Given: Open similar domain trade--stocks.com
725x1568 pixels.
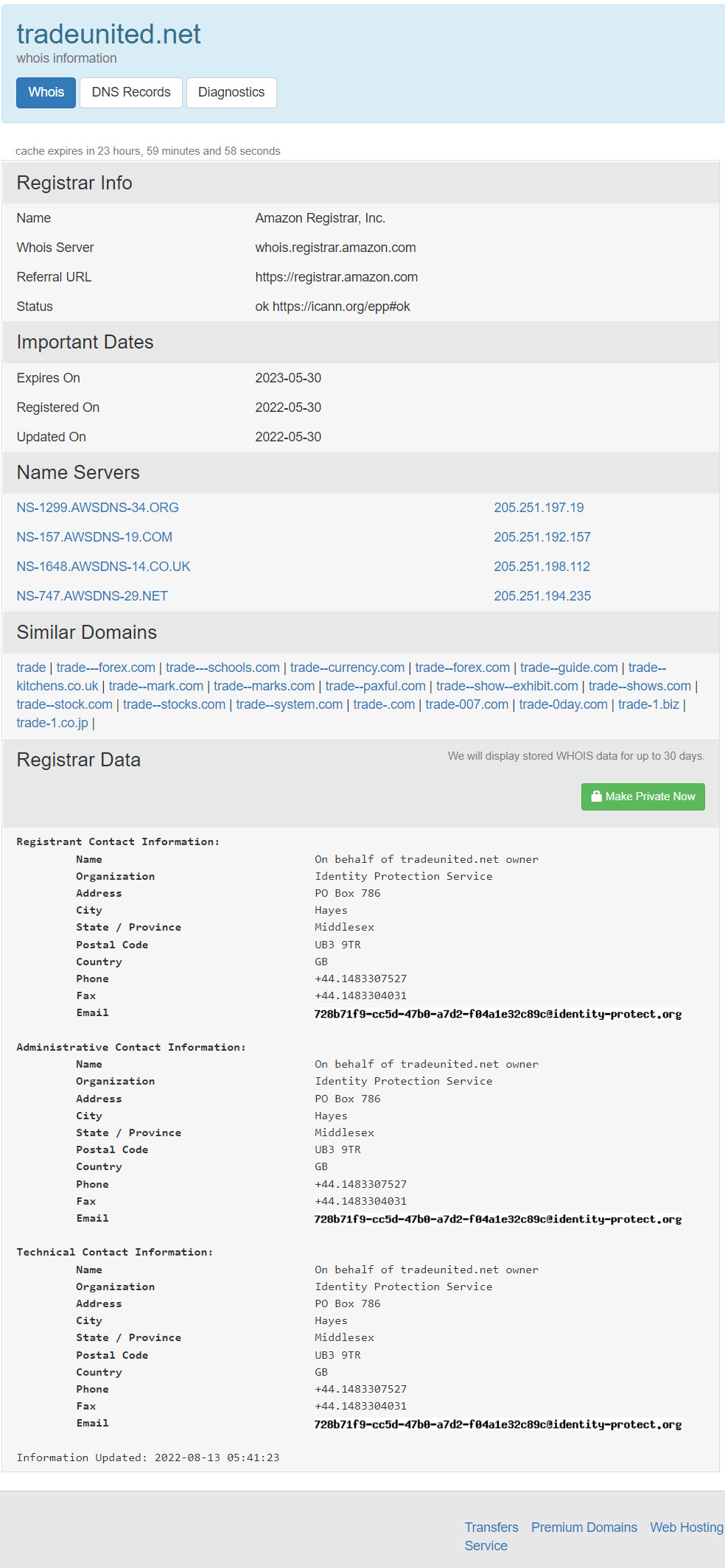Looking at the screenshot, I should [174, 704].
